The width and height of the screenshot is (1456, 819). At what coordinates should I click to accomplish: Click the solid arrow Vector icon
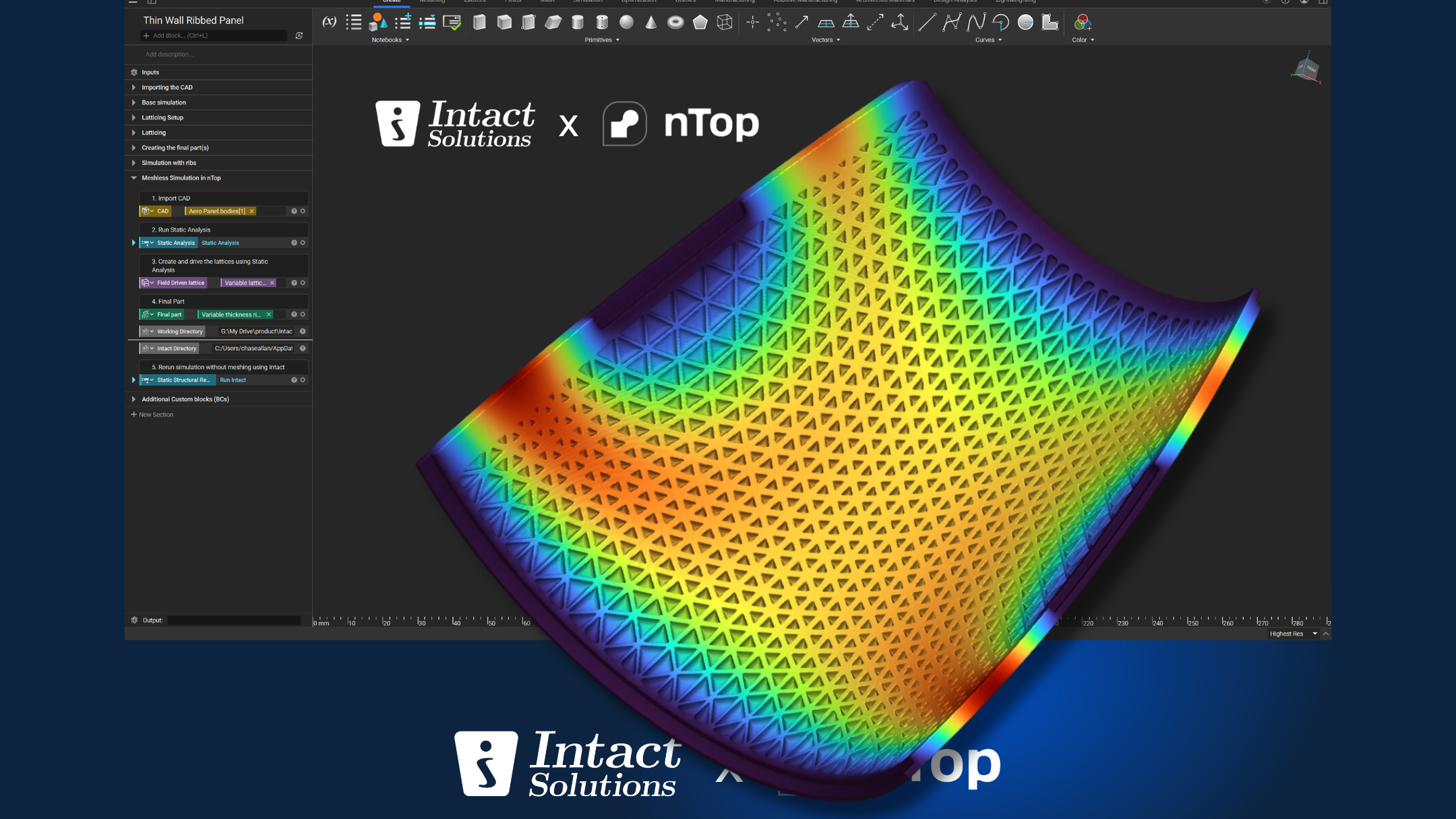pyautogui.click(x=801, y=22)
